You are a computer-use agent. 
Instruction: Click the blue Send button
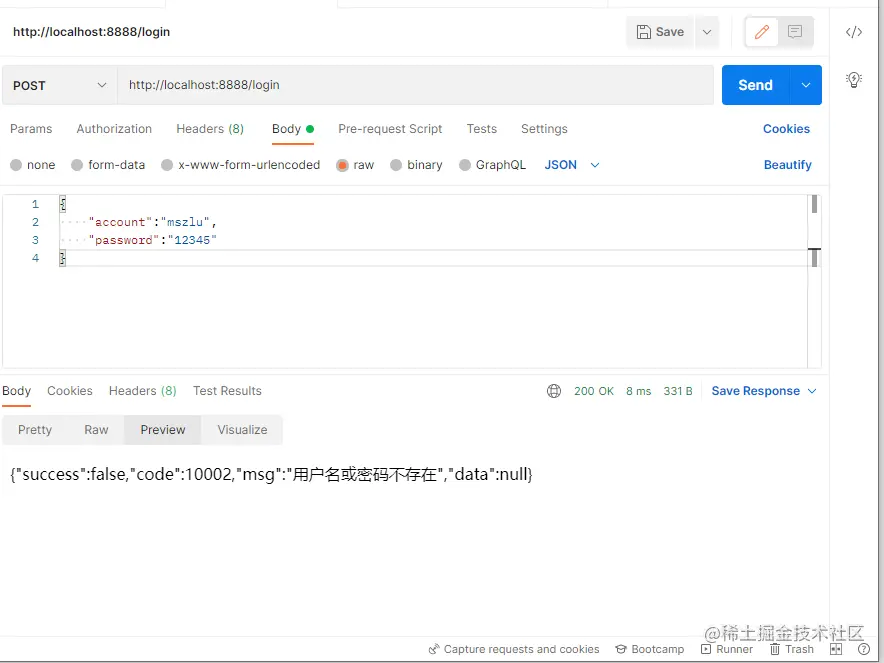coord(755,85)
